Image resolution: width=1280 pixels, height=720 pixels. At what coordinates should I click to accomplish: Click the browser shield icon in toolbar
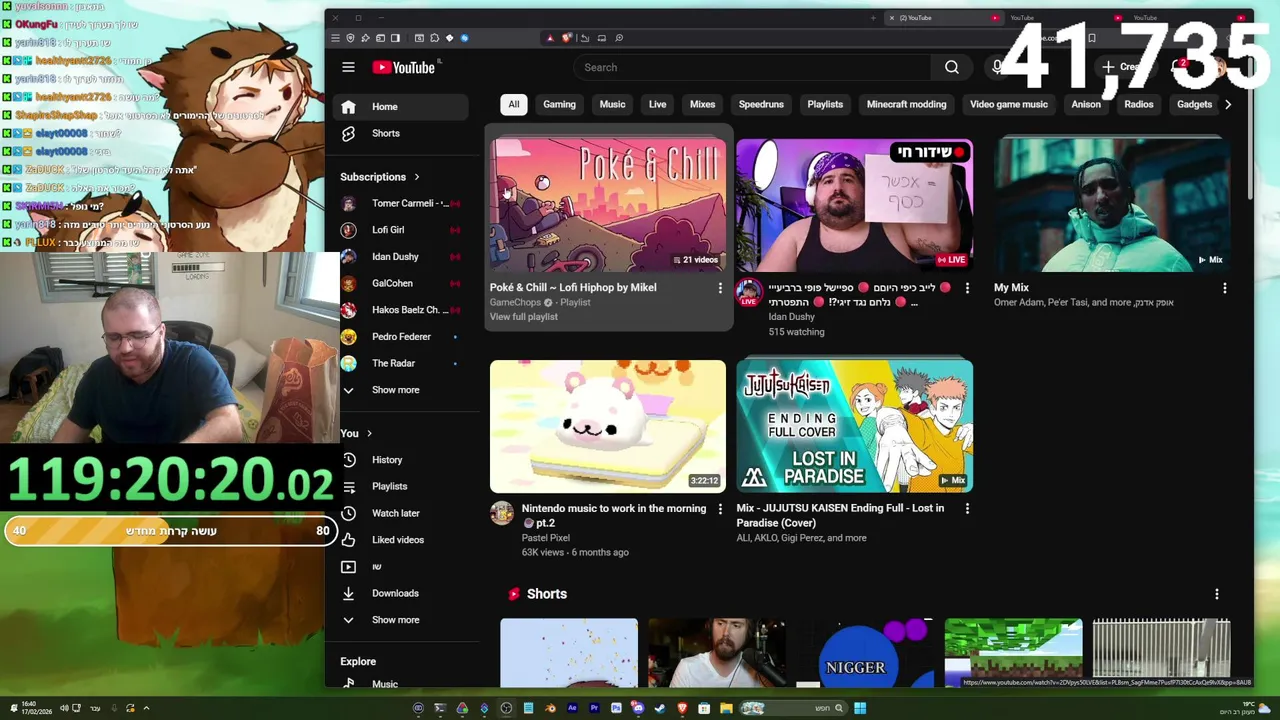coord(350,38)
